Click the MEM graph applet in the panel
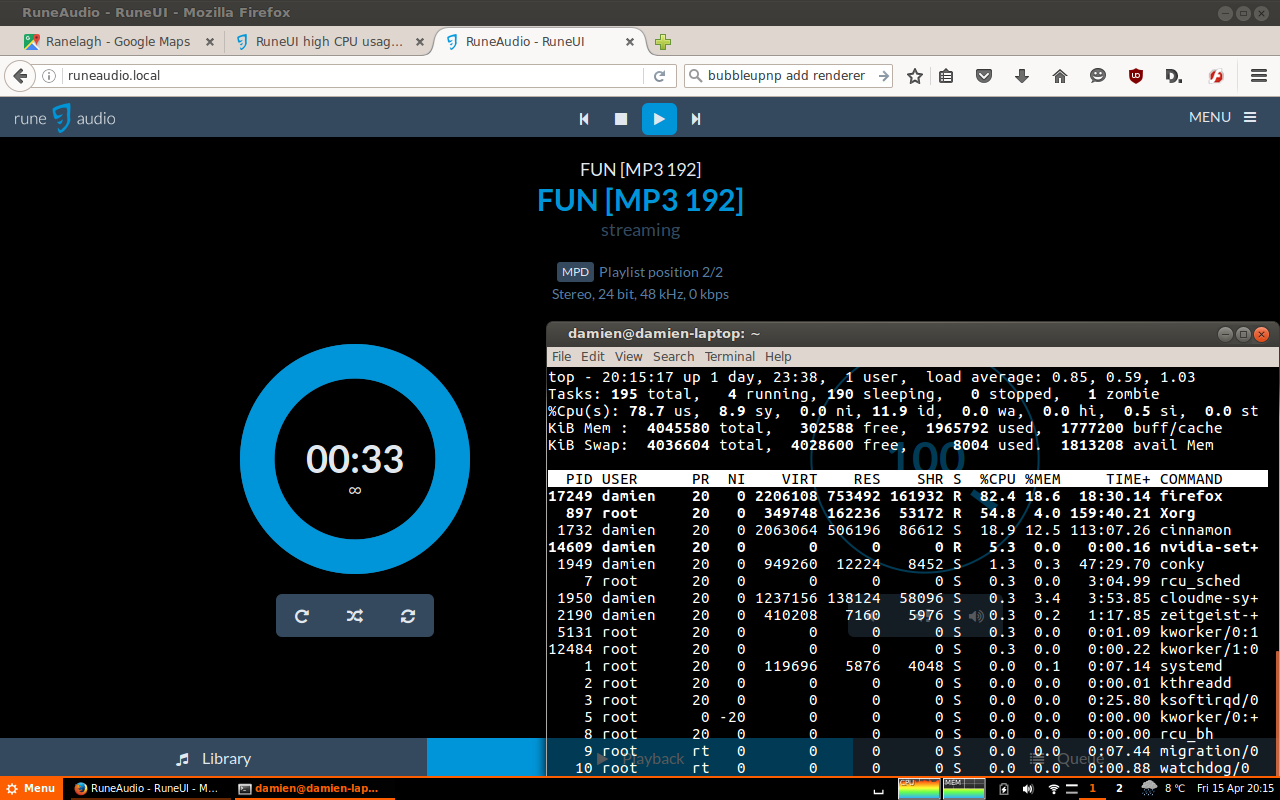Screen dimensions: 1280x800 click(964, 788)
